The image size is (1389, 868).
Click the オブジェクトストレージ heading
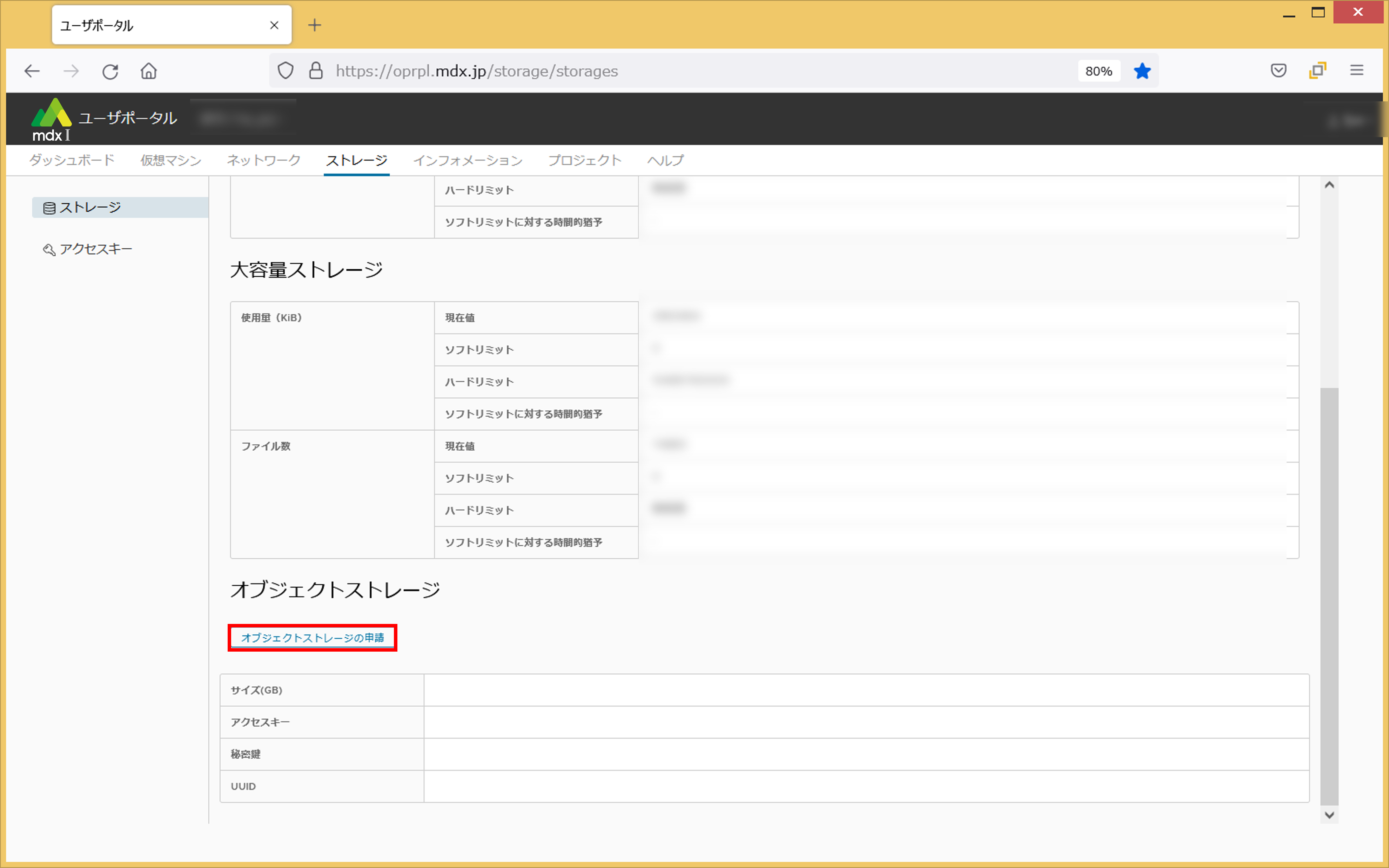[335, 590]
